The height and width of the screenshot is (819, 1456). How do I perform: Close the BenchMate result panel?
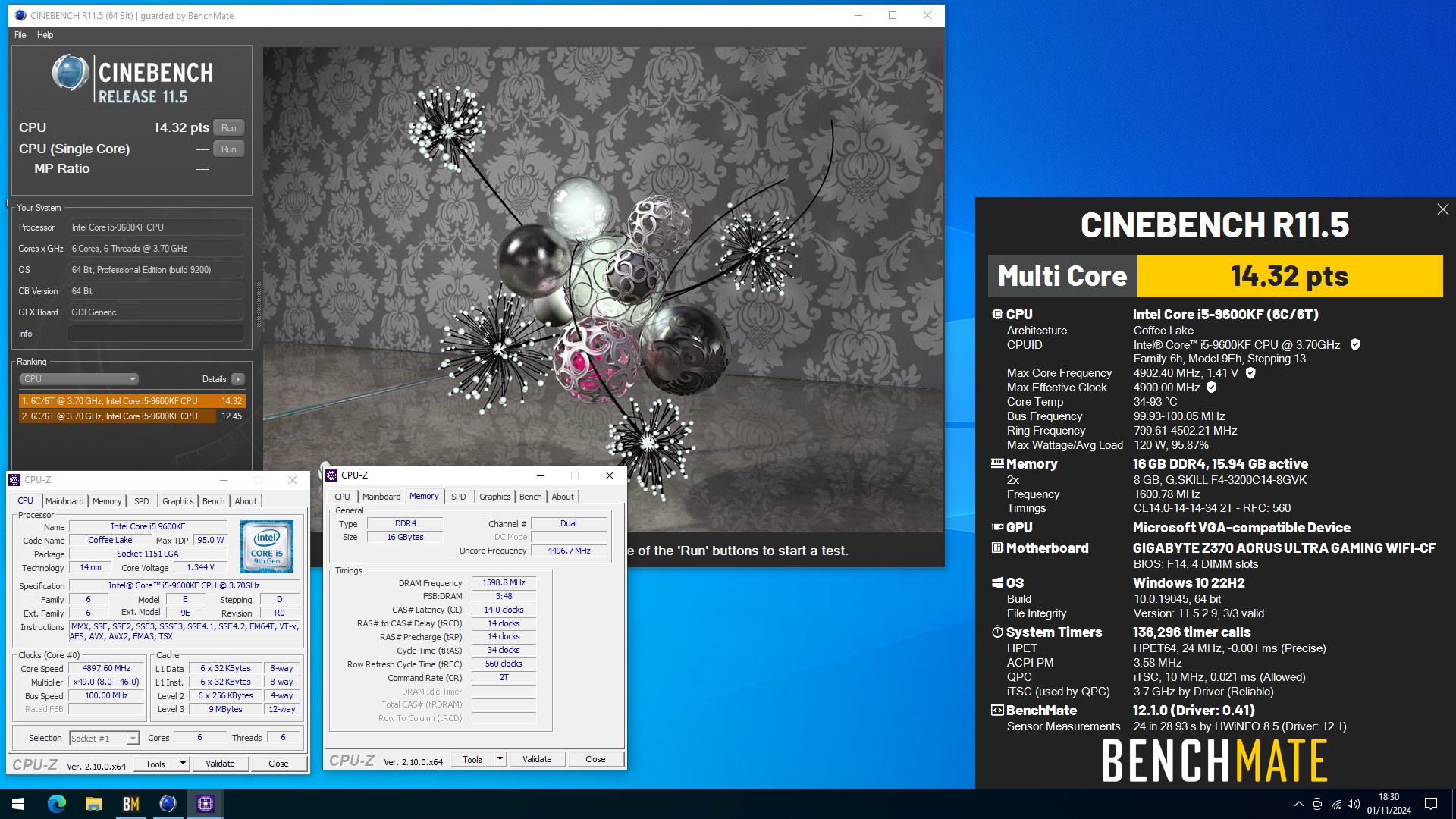pos(1442,209)
